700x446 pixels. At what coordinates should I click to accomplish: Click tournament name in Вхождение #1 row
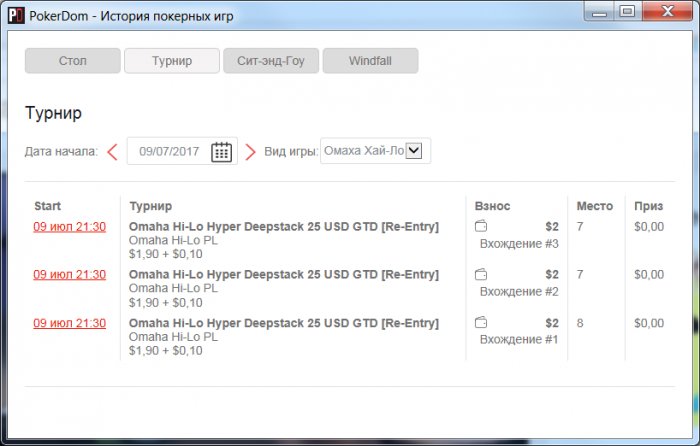coord(284,323)
